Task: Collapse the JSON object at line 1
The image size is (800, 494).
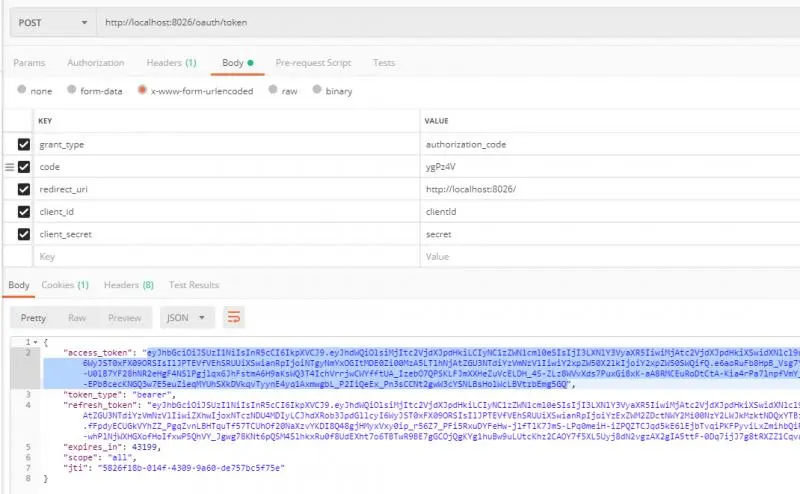Action: pyautogui.click(x=36, y=342)
